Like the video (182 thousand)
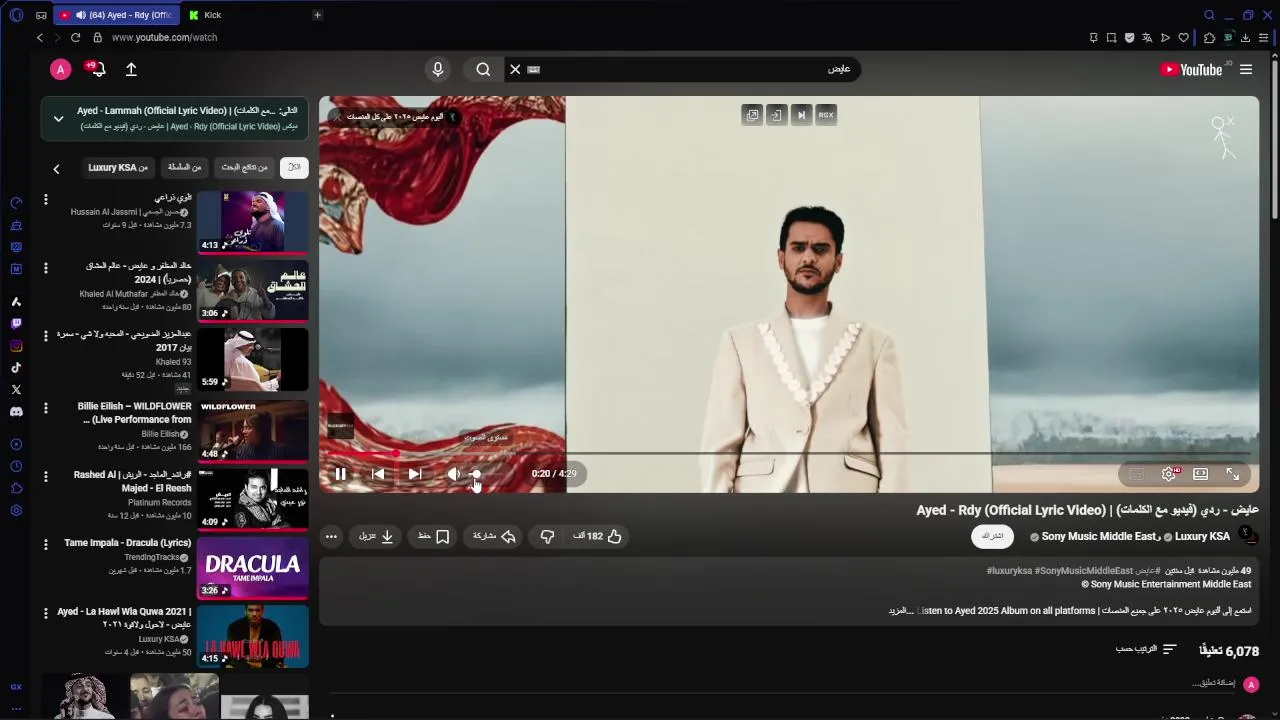Screen dimensions: 1280x720 click(x=597, y=536)
